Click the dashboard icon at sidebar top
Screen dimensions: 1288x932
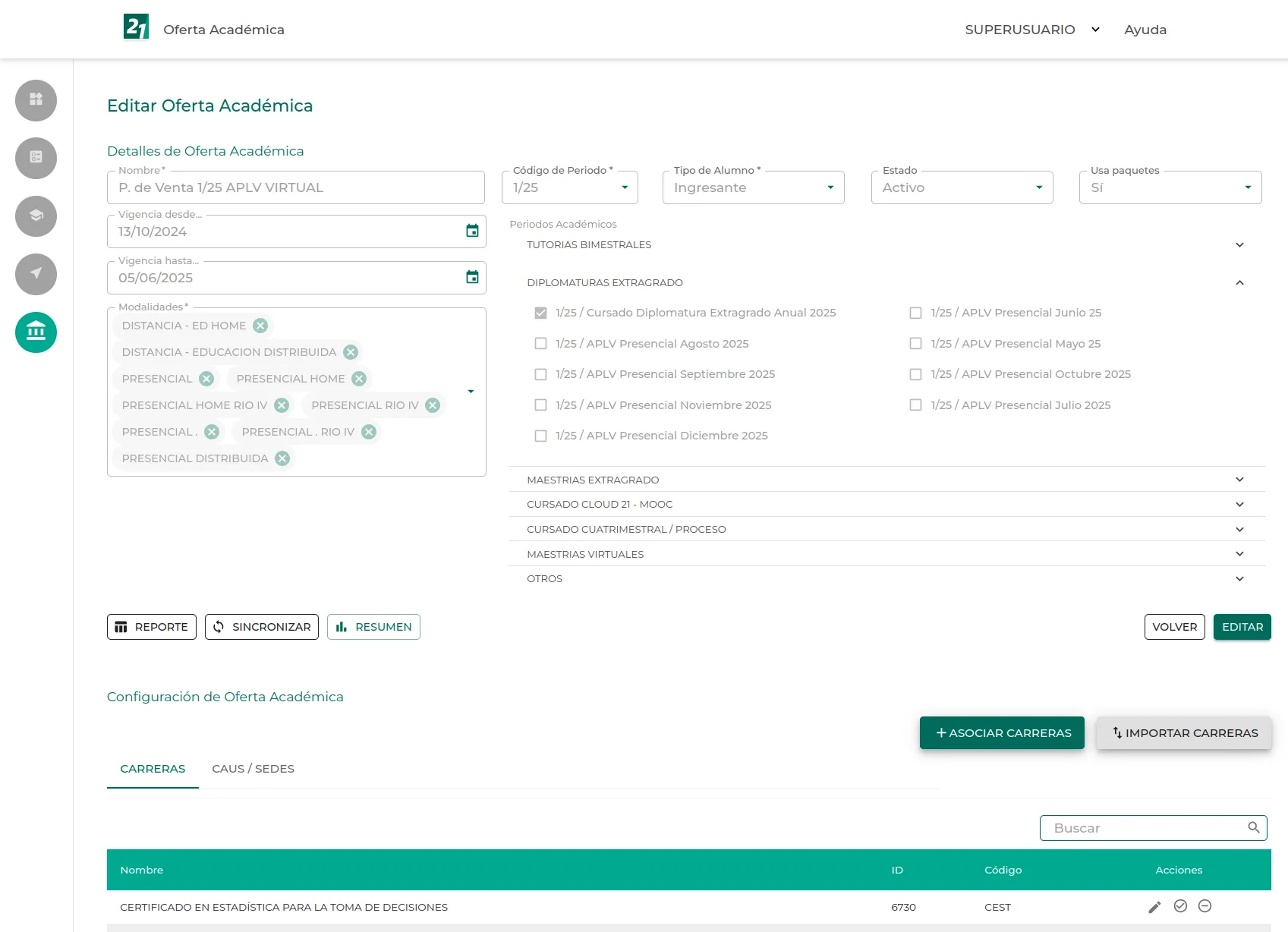(35, 100)
